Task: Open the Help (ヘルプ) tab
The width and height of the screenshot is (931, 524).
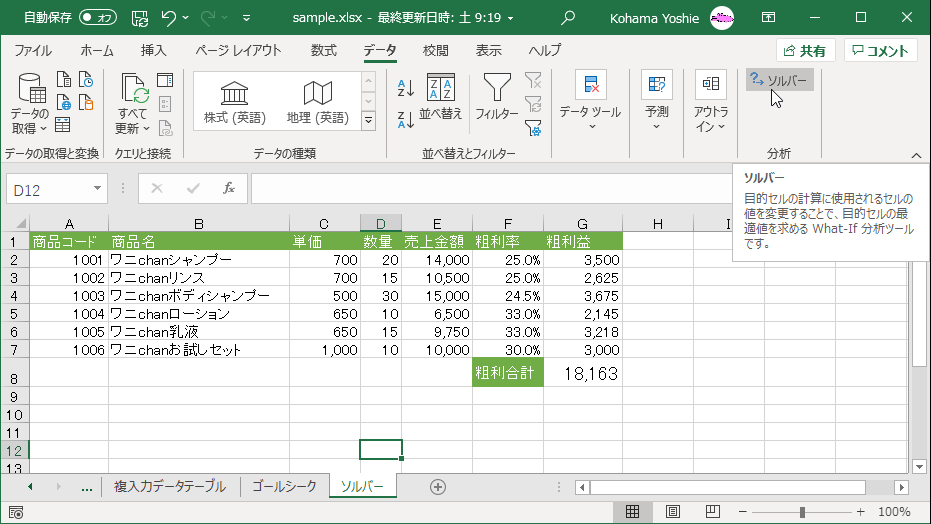Action: click(x=544, y=50)
